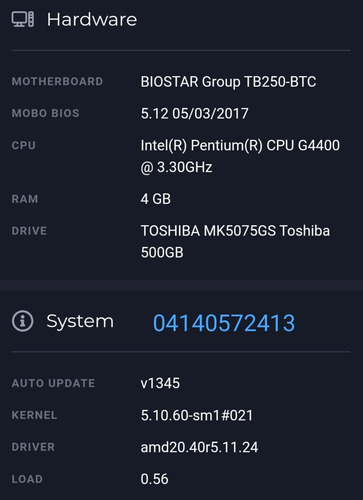
Task: Click the KERNEL label
Action: (x=34, y=415)
